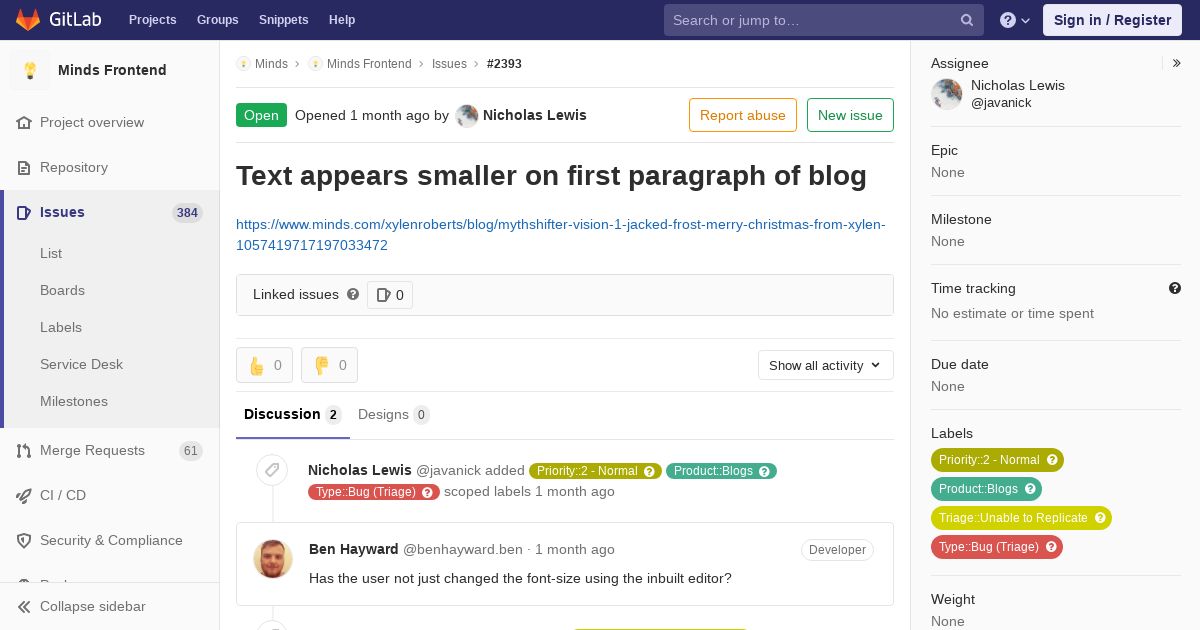This screenshot has width=1200, height=630.
Task: Open the help question-mark menu
Action: pos(1015,20)
